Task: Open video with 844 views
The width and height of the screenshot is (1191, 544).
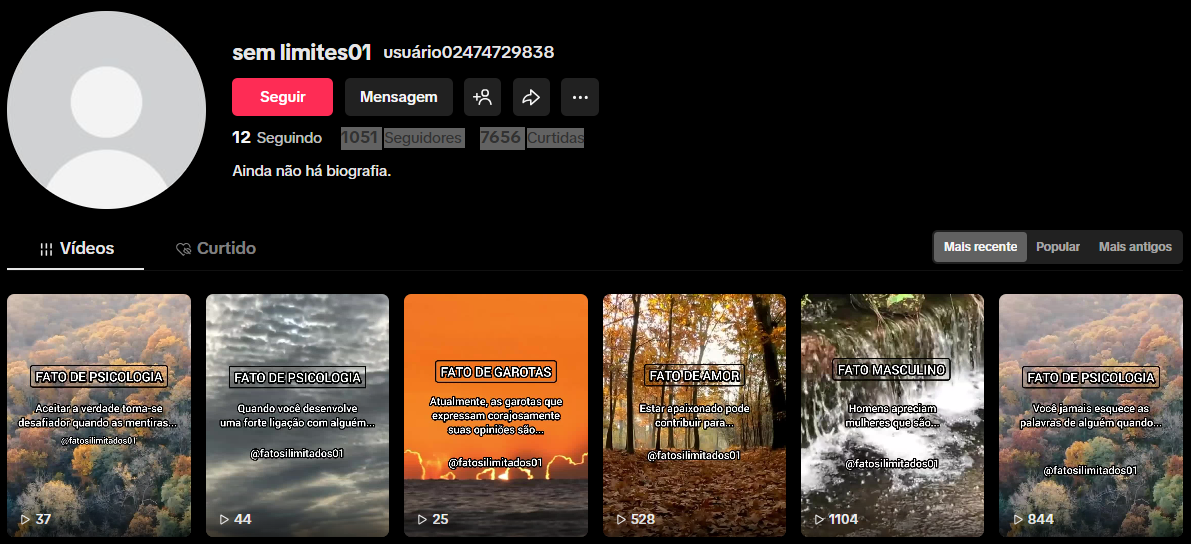Action: coord(1091,416)
